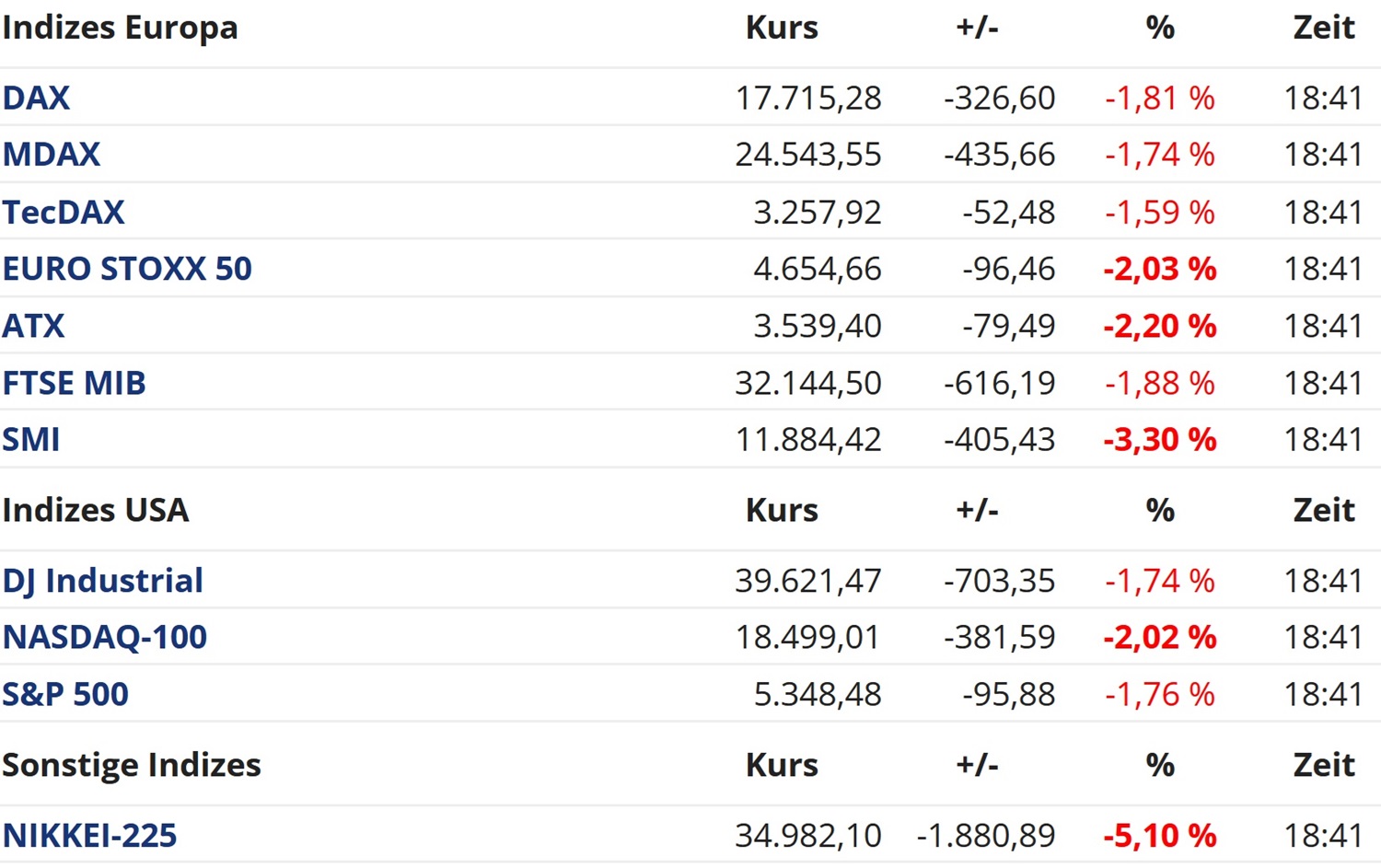
Task: Open the DJ Industrial link
Action: click(103, 581)
